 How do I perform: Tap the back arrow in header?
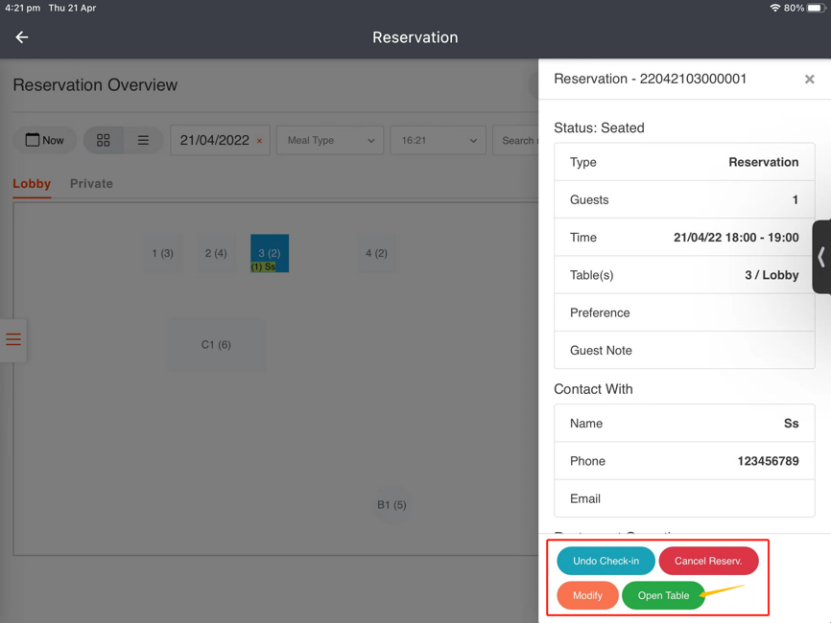click(x=22, y=37)
